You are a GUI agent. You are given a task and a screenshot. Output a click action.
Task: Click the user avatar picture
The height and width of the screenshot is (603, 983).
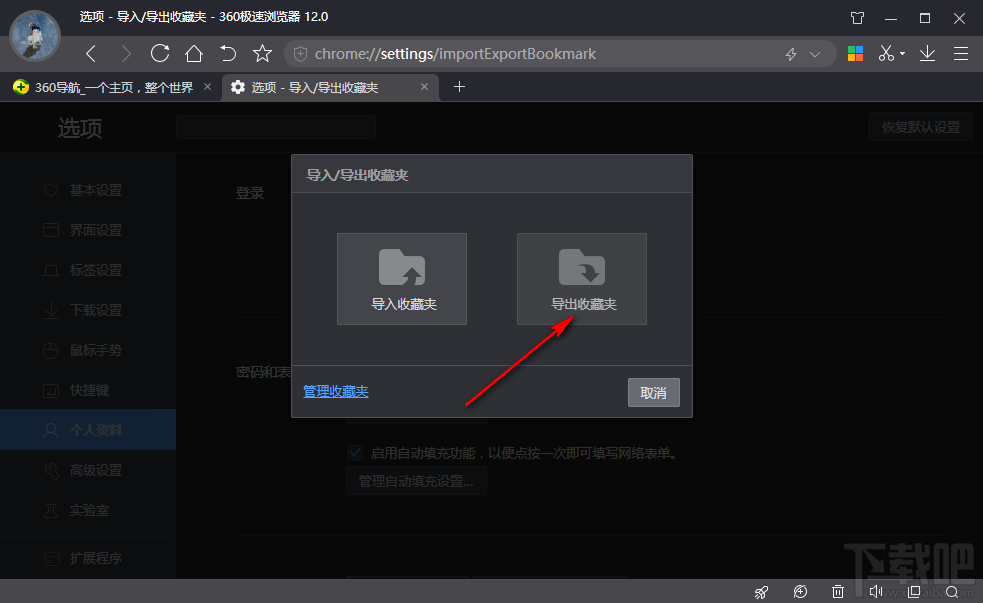tap(35, 36)
